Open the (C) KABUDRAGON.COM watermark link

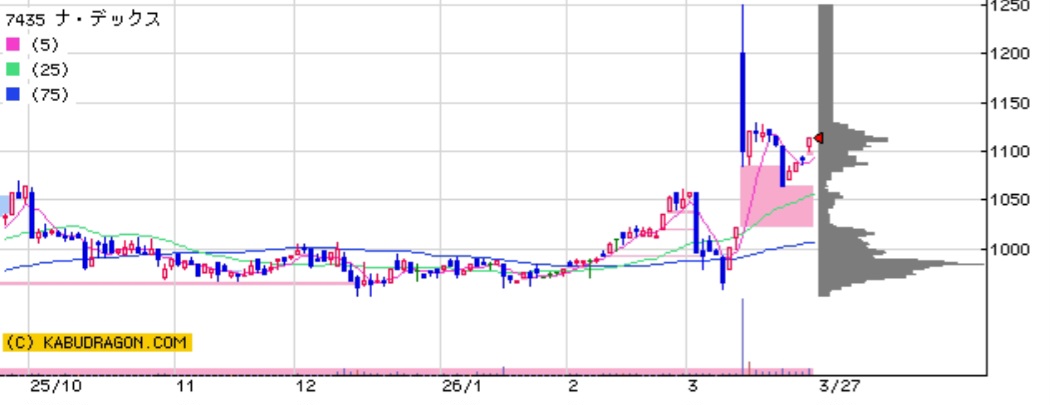point(96,342)
